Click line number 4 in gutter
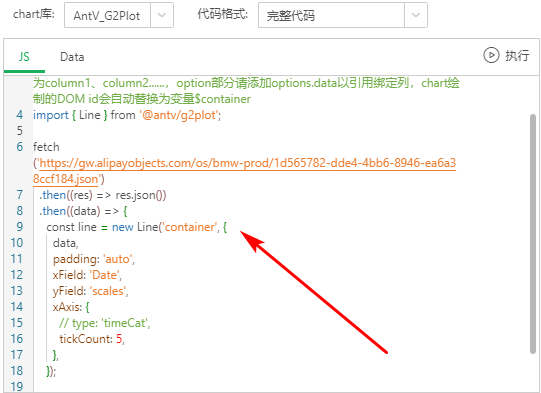The height and width of the screenshot is (393, 541). (x=20, y=115)
